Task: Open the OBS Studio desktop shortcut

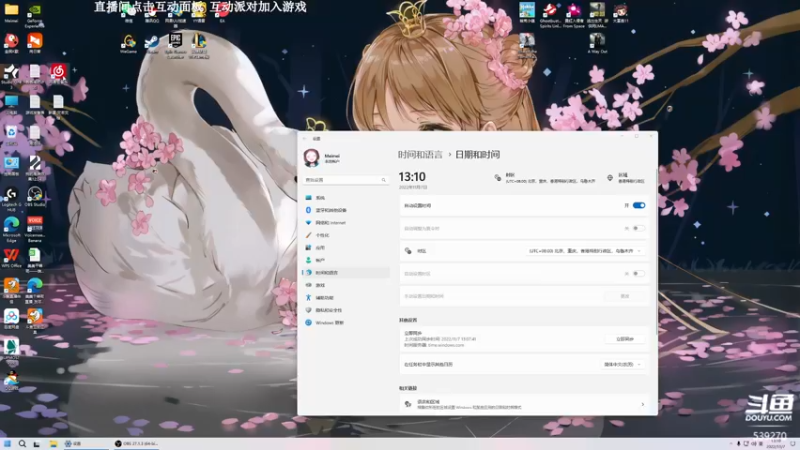Action: [34, 197]
